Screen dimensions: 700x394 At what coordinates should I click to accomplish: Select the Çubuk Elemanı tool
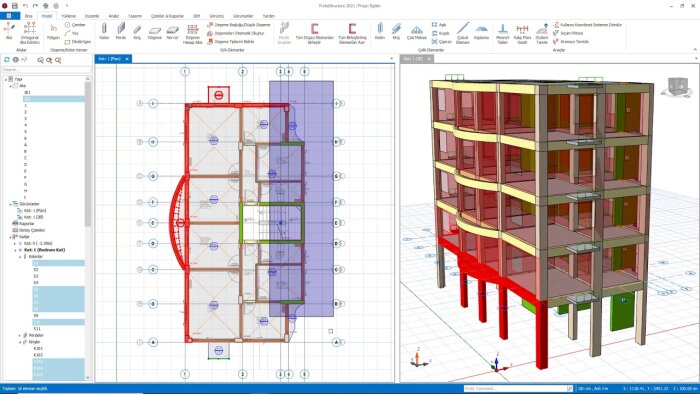click(x=462, y=33)
